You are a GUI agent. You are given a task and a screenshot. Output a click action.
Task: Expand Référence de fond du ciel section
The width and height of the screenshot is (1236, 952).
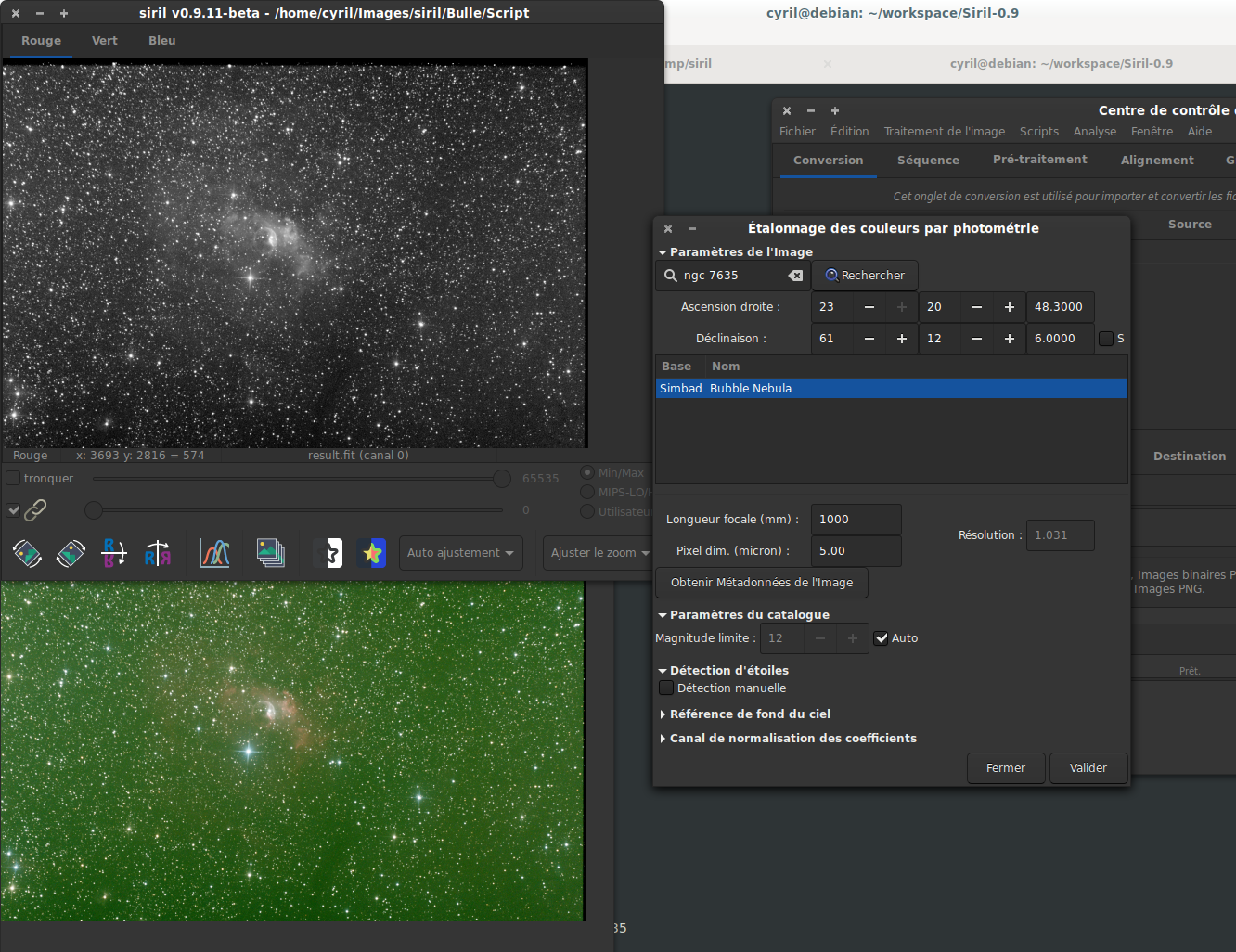point(750,714)
